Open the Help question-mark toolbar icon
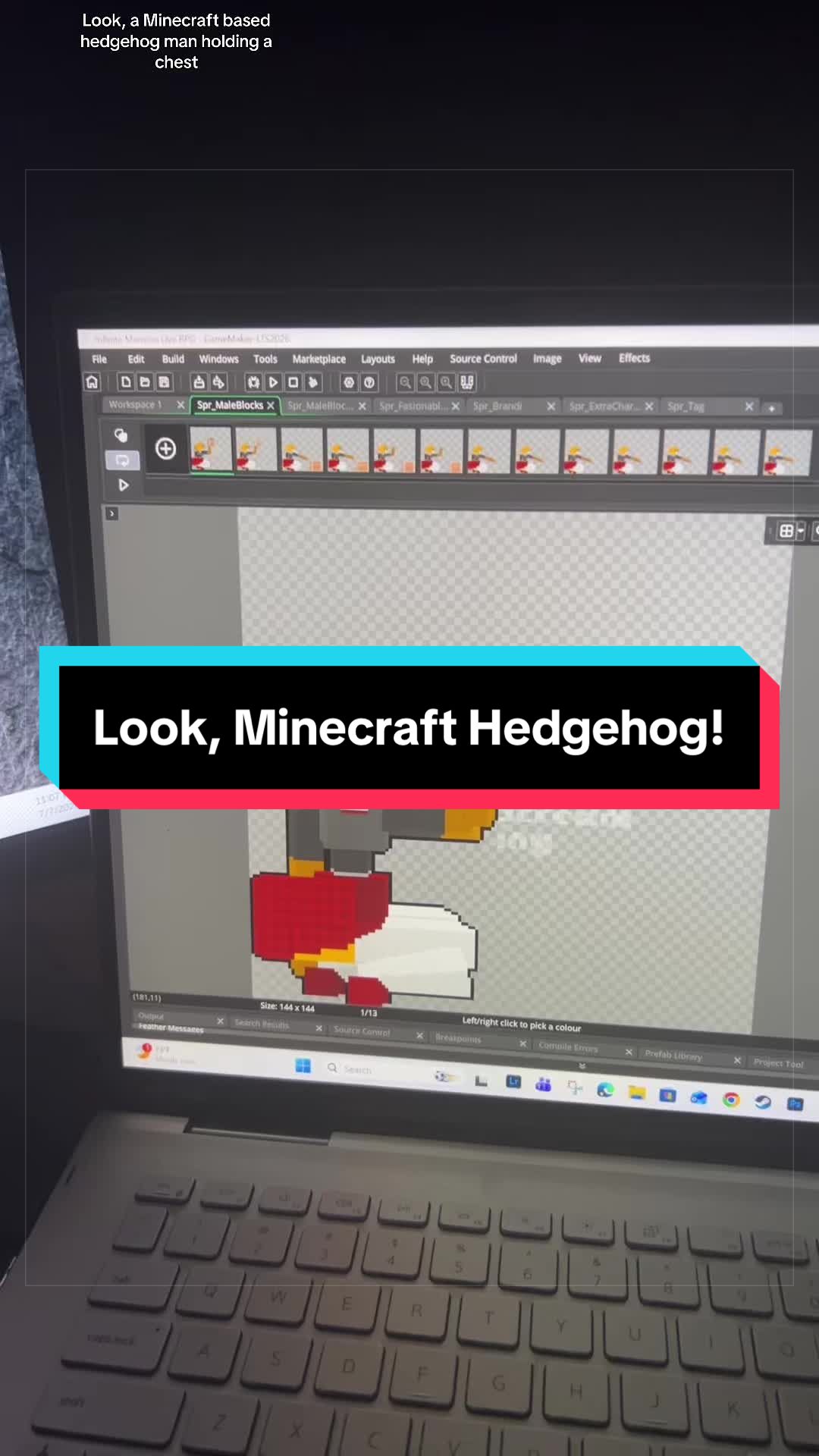The height and width of the screenshot is (1456, 819). (x=369, y=382)
